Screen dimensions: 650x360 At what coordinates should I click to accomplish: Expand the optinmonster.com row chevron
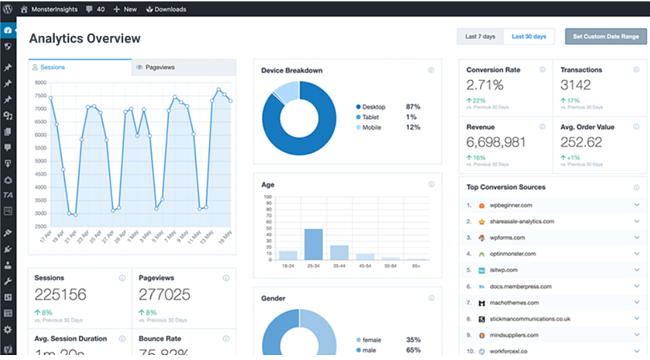point(637,253)
